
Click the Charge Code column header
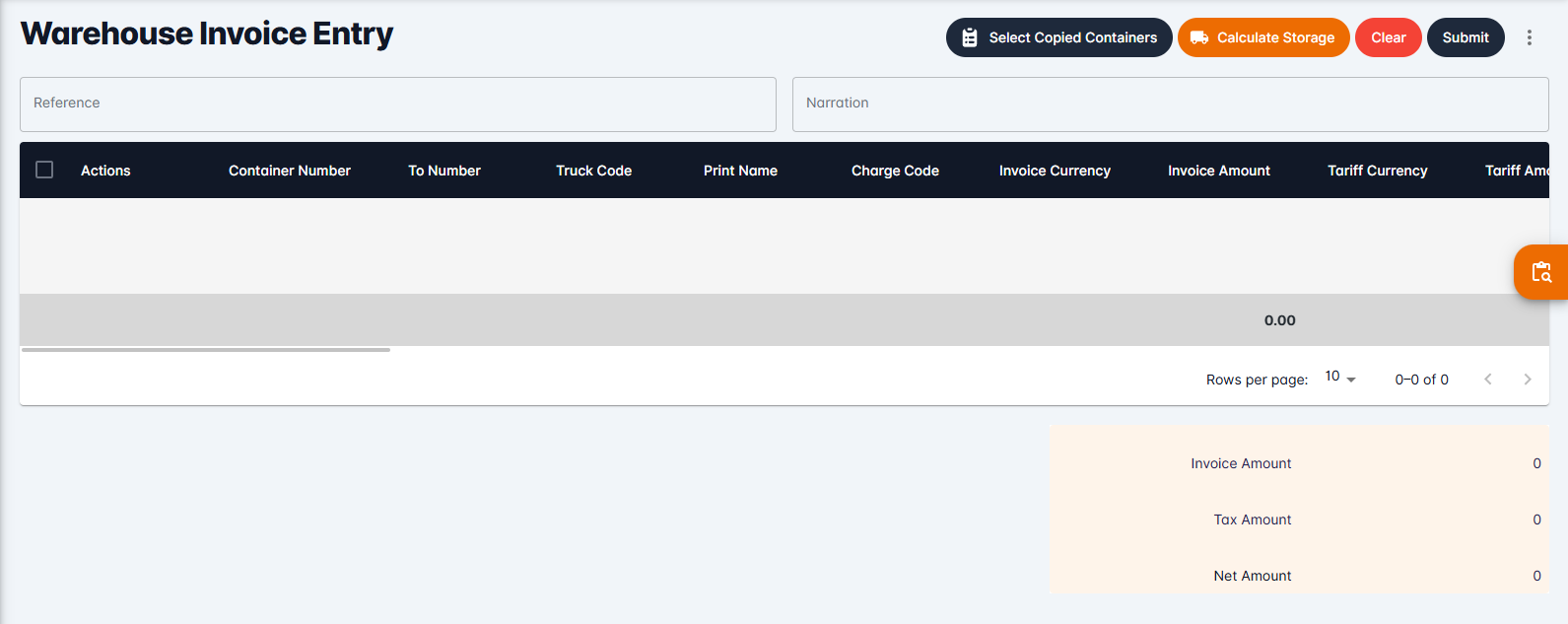click(x=895, y=171)
